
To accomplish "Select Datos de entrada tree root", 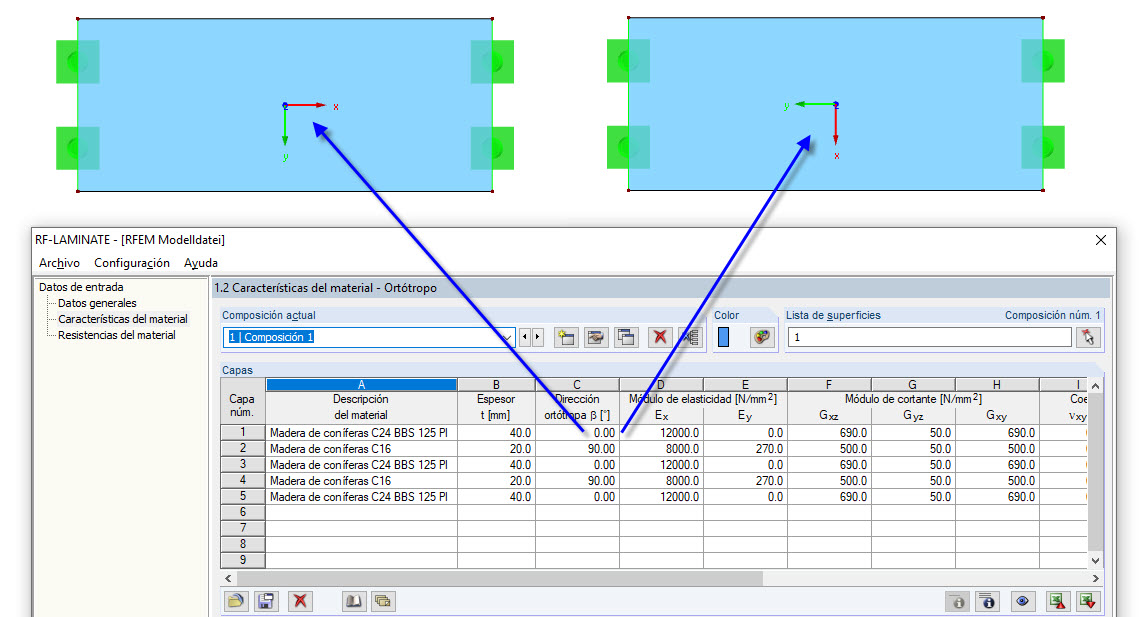I will point(81,287).
